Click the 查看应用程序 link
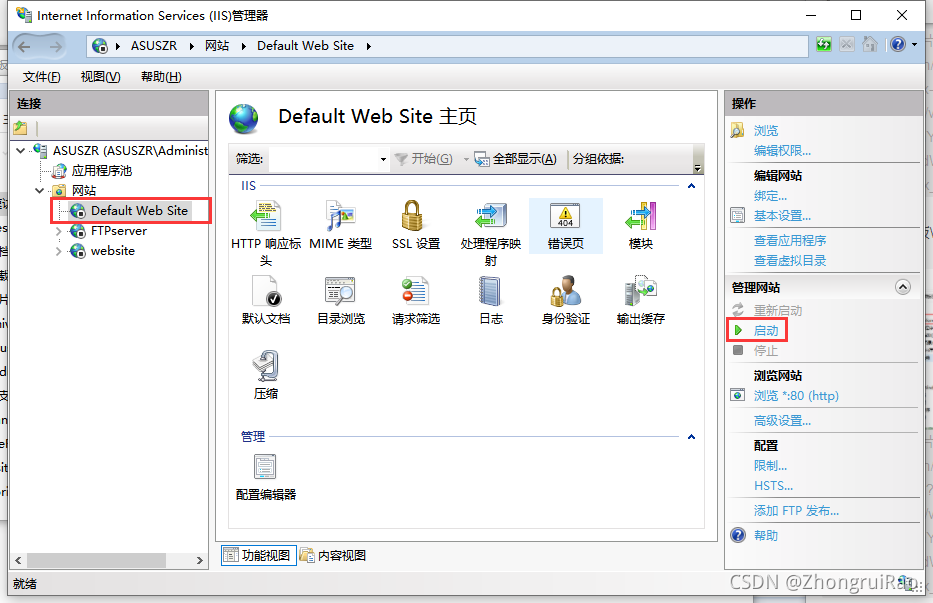 [790, 240]
